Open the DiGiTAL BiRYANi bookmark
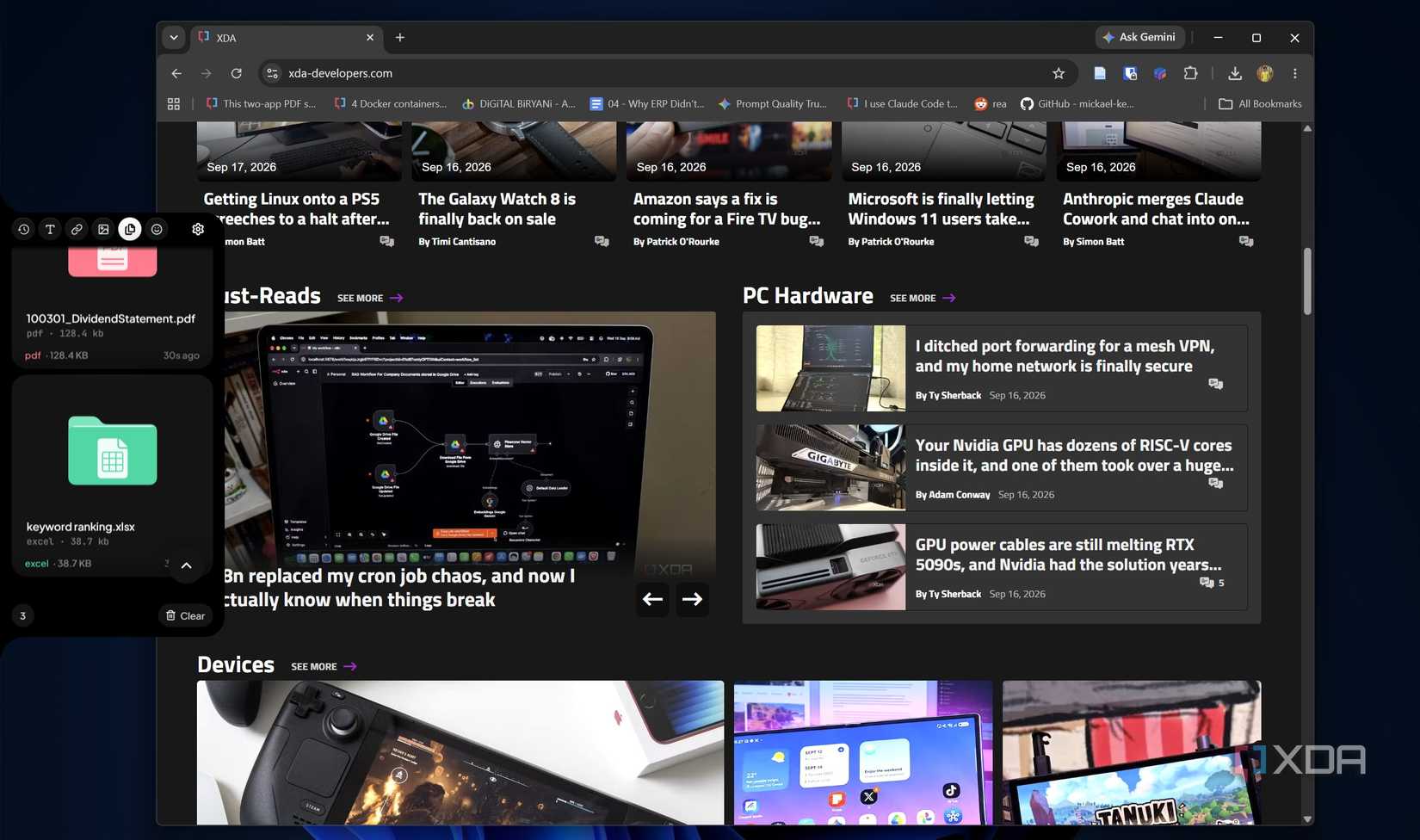Viewport: 1420px width, 840px height. (519, 103)
